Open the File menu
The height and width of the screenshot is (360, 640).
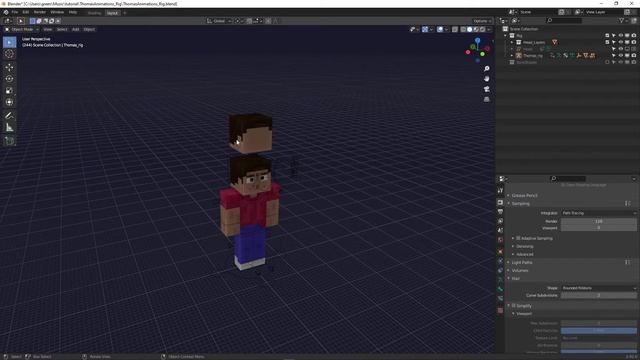15,12
